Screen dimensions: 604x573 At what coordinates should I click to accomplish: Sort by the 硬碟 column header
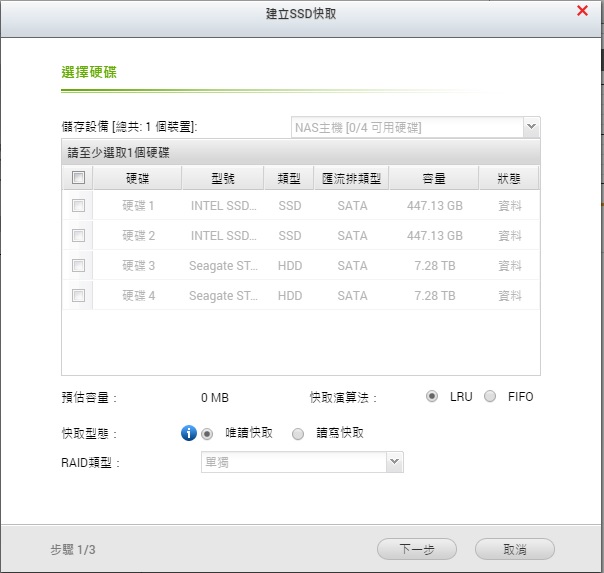tap(138, 178)
